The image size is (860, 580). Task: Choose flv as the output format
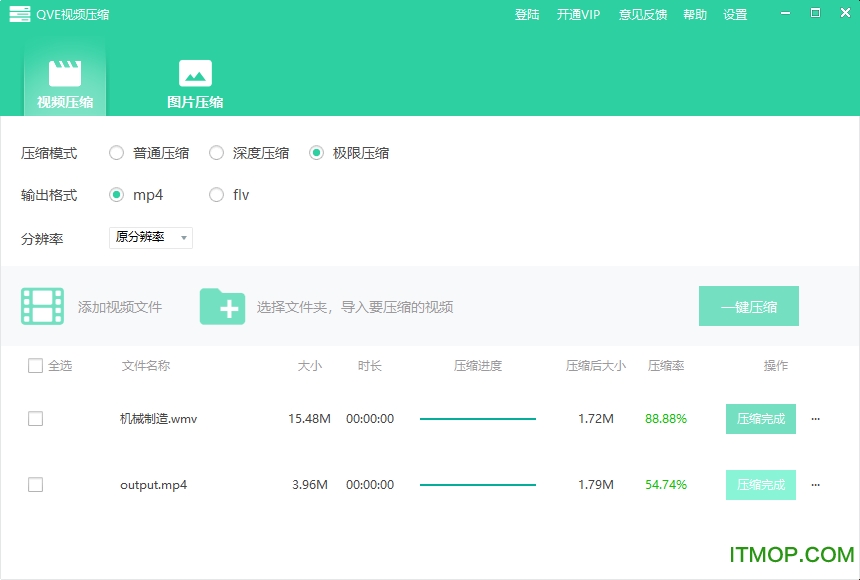[x=215, y=195]
